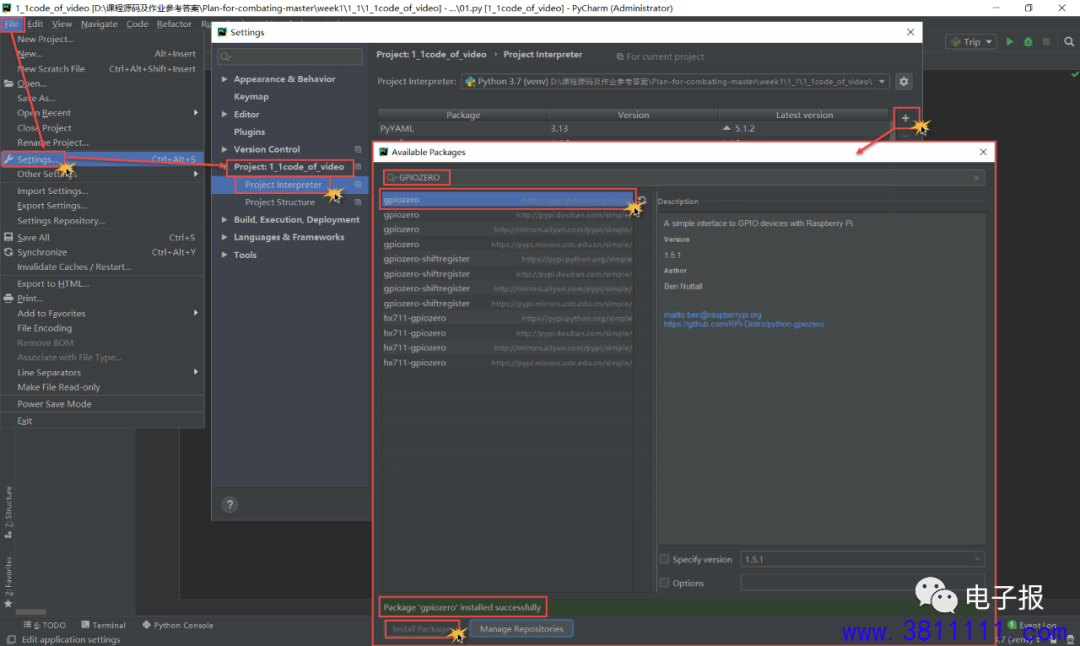Select Project Interpreter in settings tree
Image resolution: width=1080 pixels, height=646 pixels.
click(283, 185)
